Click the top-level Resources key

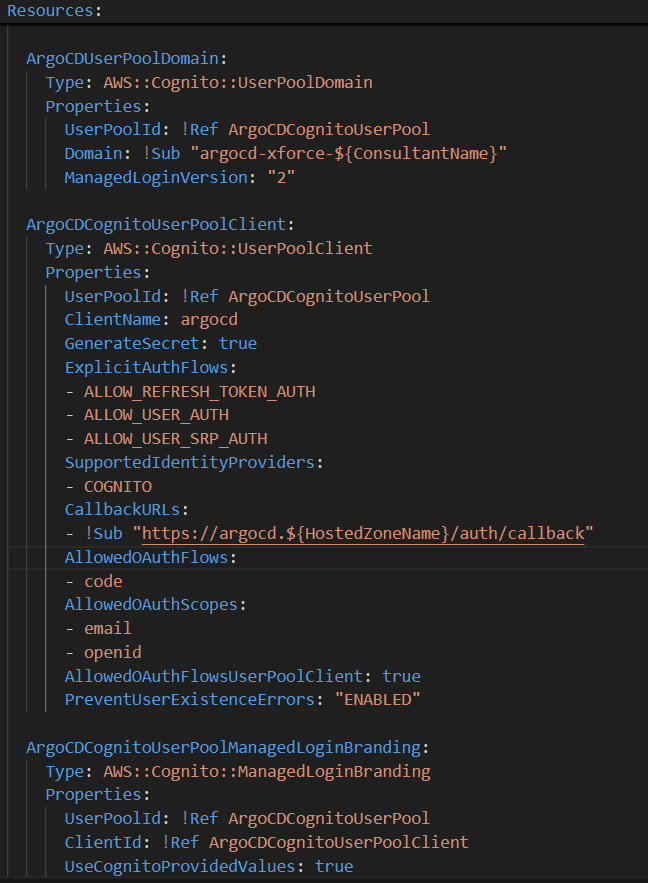tap(50, 11)
